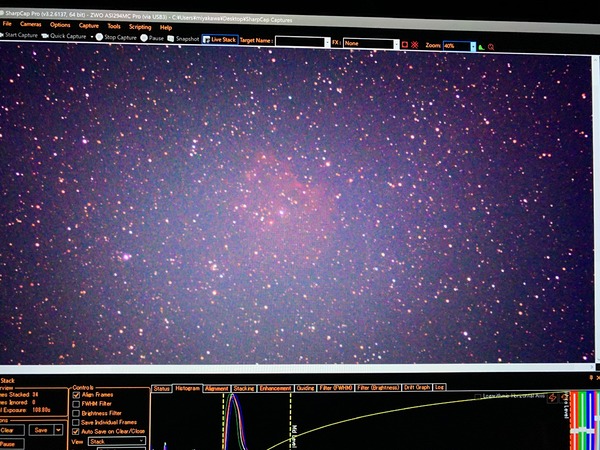Click the green image histogram icon
Screen dimensions: 600x450
tap(481, 47)
